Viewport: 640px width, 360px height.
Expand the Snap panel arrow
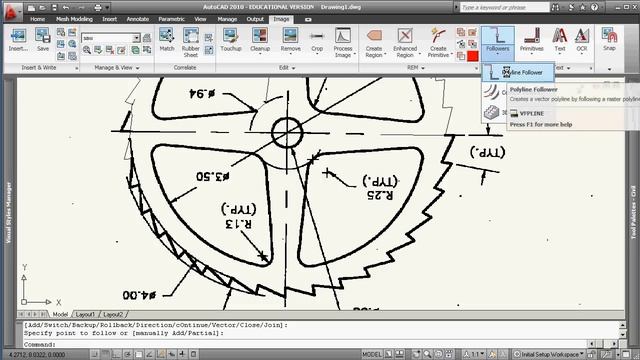[609, 69]
